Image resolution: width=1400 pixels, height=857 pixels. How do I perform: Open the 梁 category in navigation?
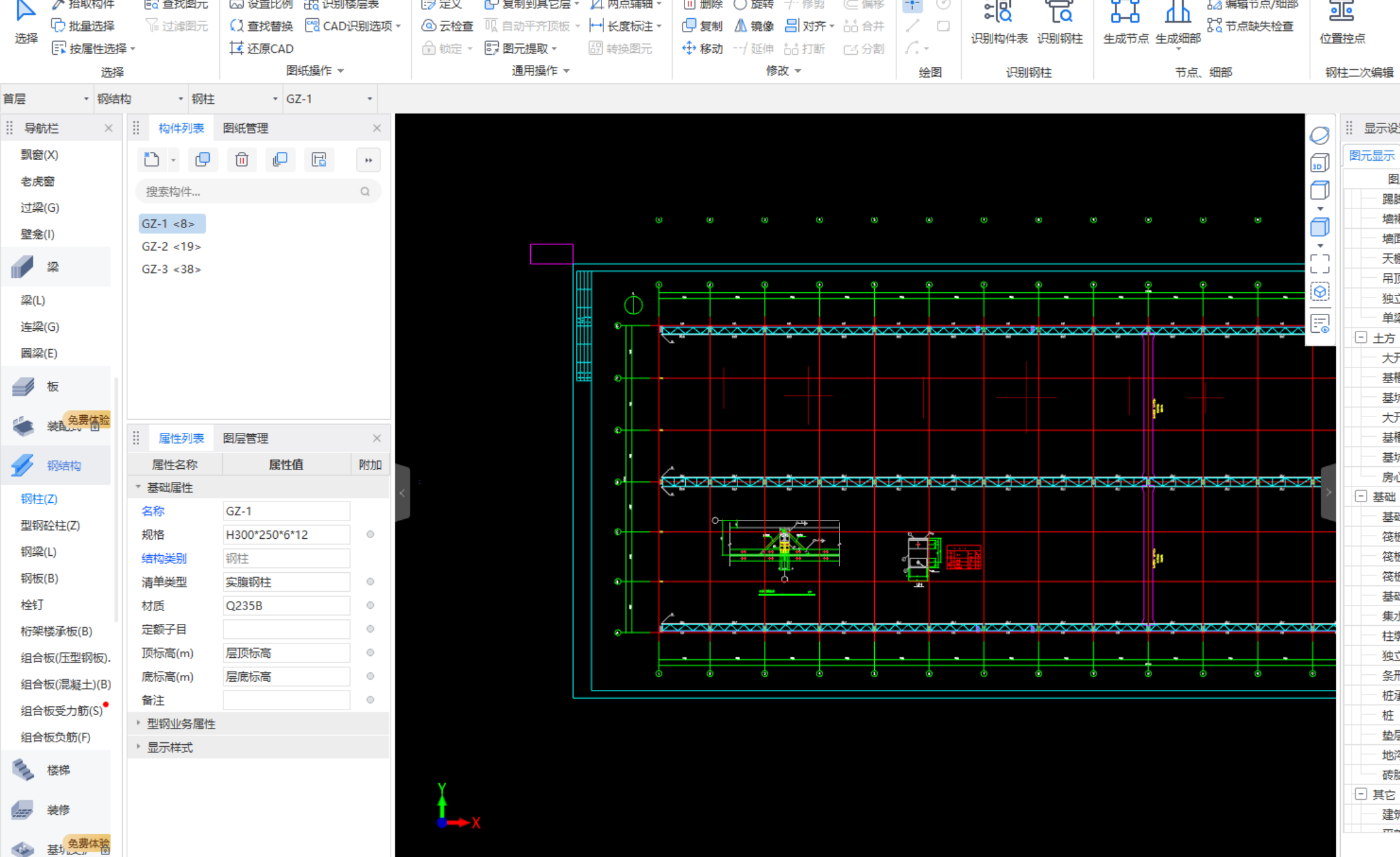(x=55, y=267)
